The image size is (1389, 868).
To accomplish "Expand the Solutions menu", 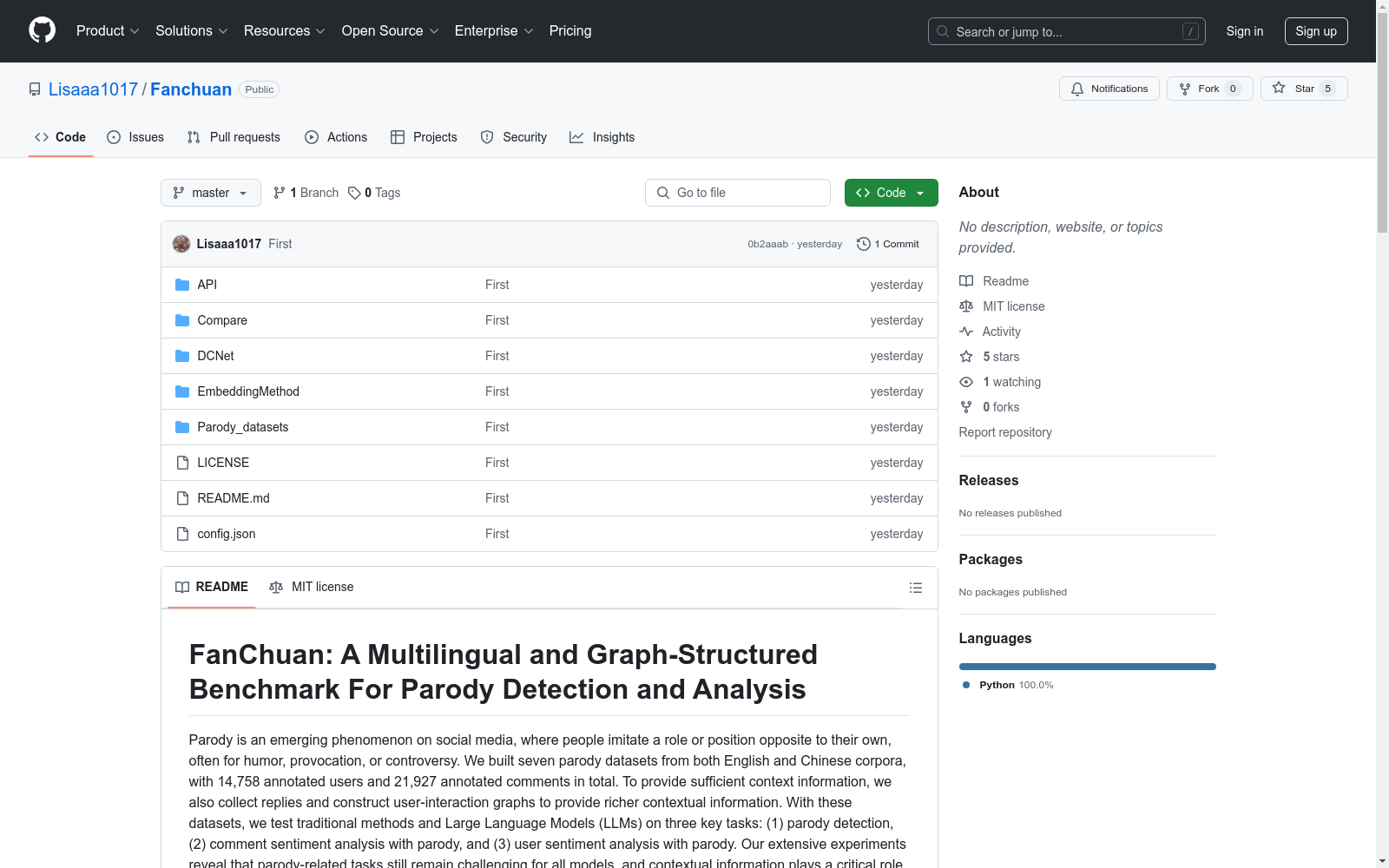I will 191,30.
